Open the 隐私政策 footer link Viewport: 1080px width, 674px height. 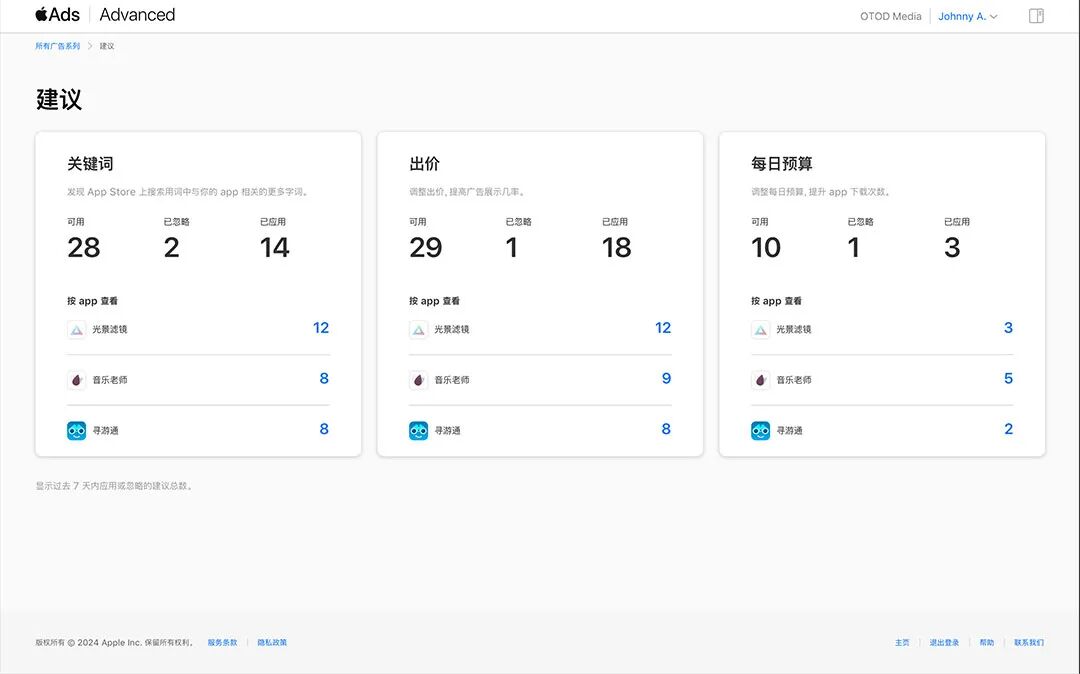tap(272, 642)
